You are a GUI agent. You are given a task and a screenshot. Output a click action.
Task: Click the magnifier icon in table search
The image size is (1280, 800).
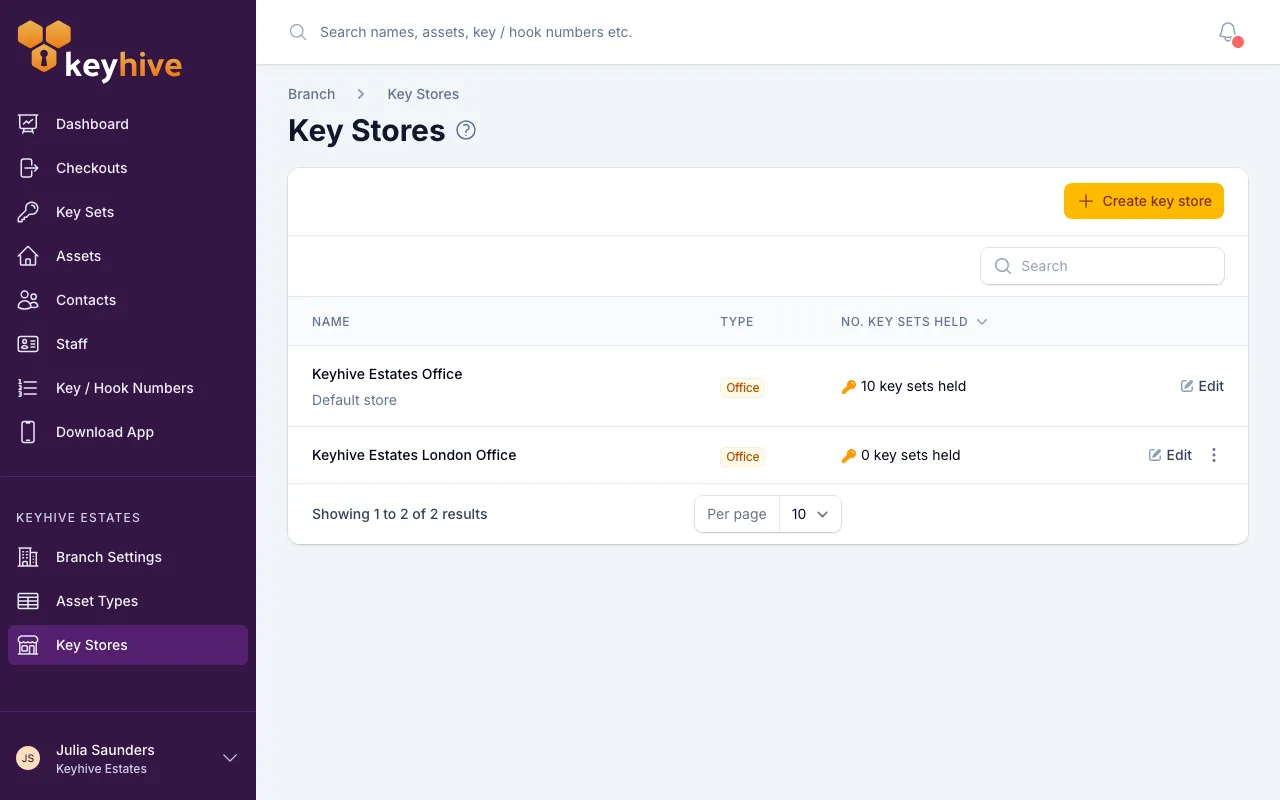point(1003,266)
